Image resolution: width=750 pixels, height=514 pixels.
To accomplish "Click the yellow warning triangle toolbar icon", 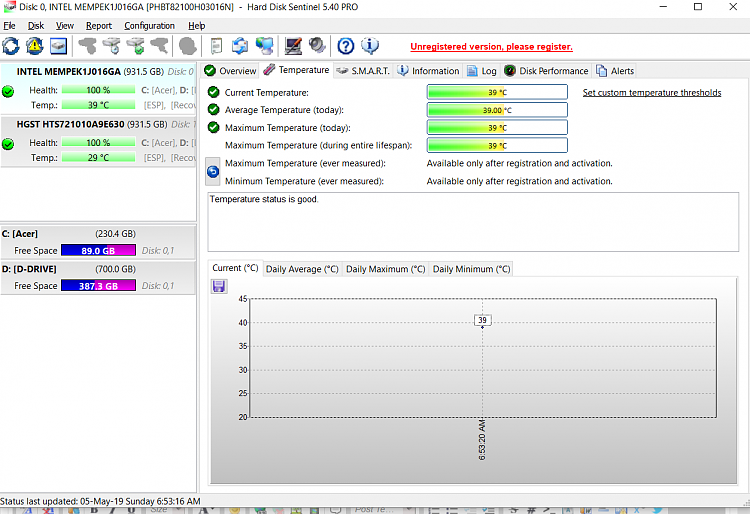I will [34, 46].
